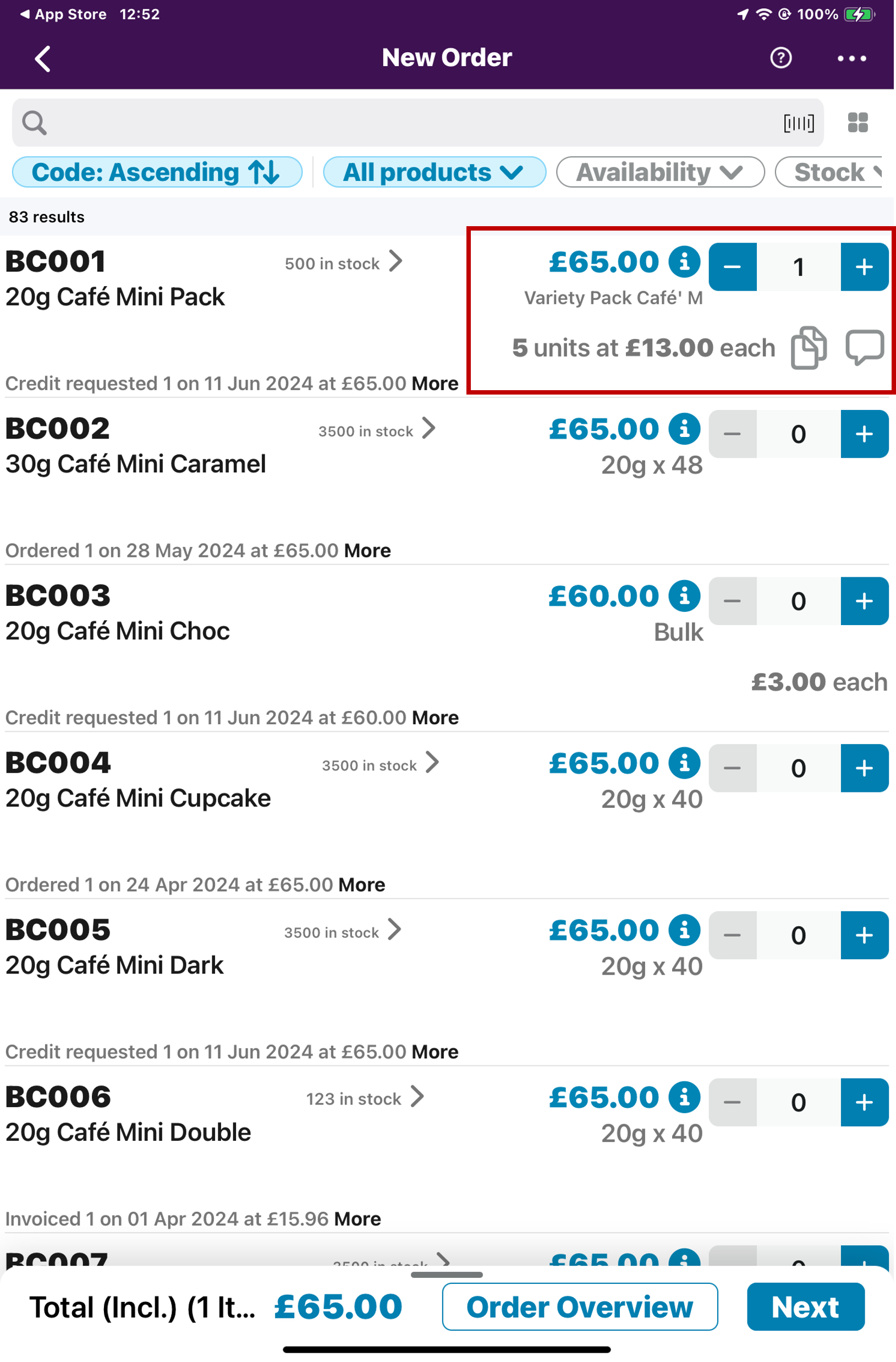Open info icon for BC003 price

pyautogui.click(x=684, y=596)
